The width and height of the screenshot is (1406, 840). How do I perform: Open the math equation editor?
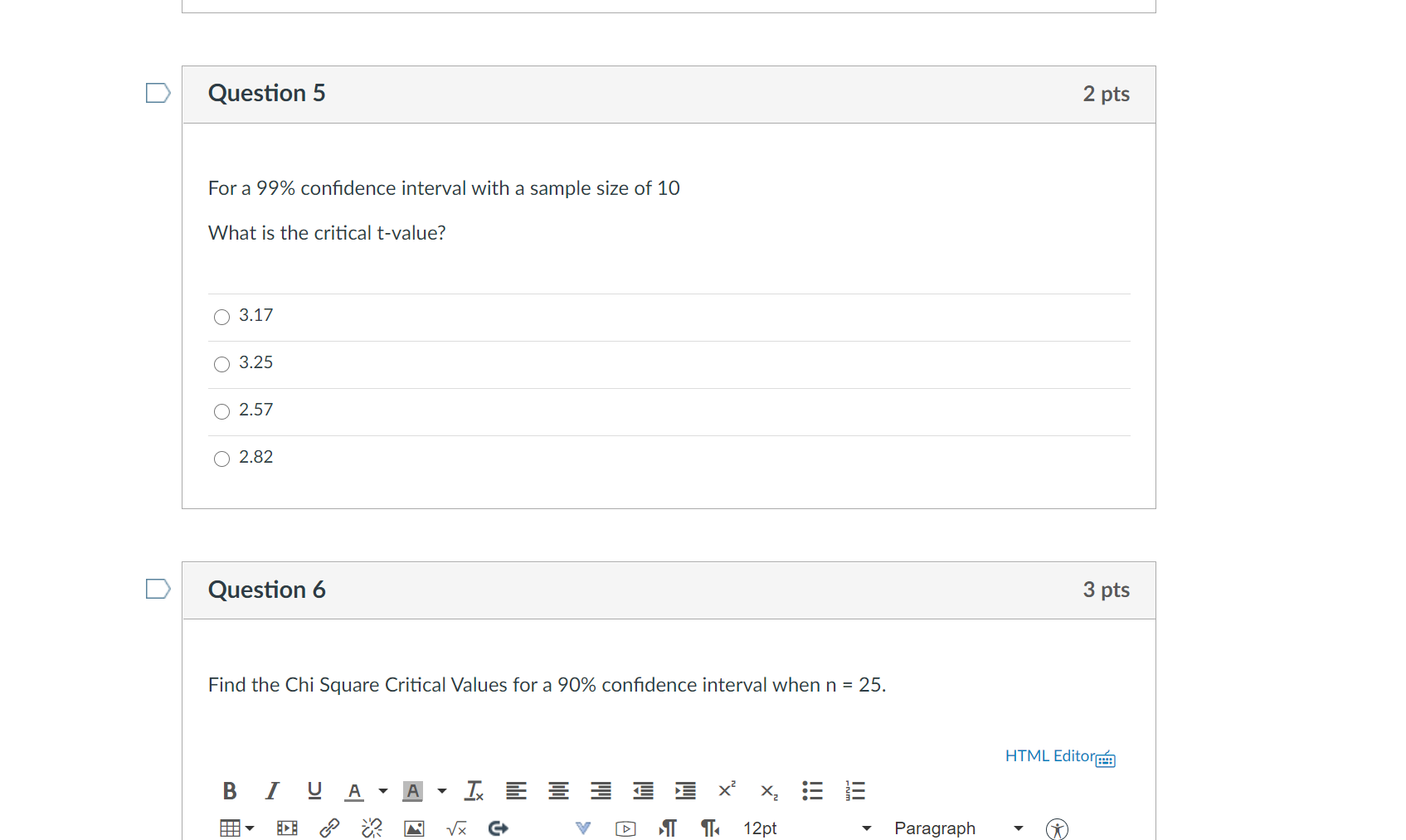click(456, 828)
